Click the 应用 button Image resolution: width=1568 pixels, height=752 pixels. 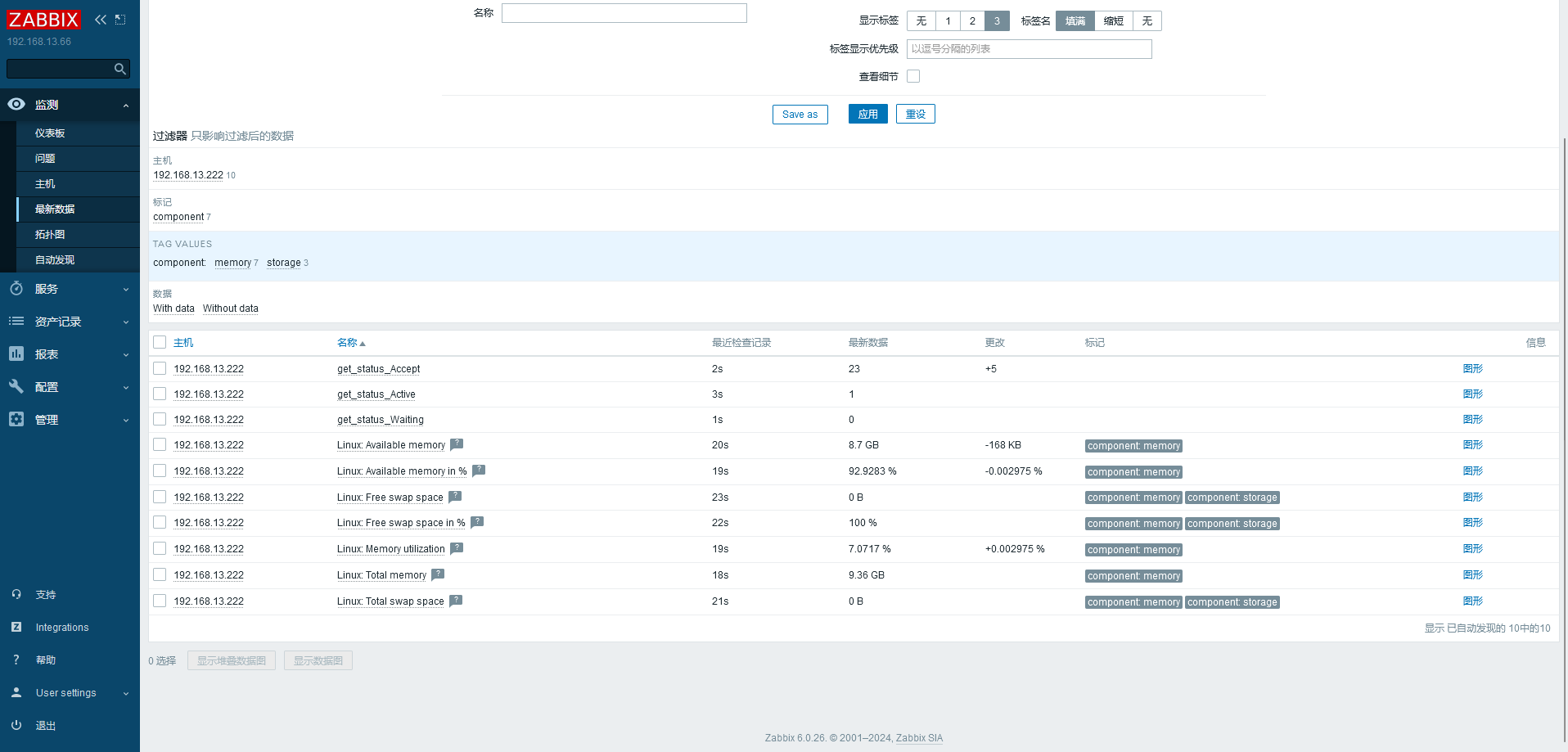click(867, 115)
